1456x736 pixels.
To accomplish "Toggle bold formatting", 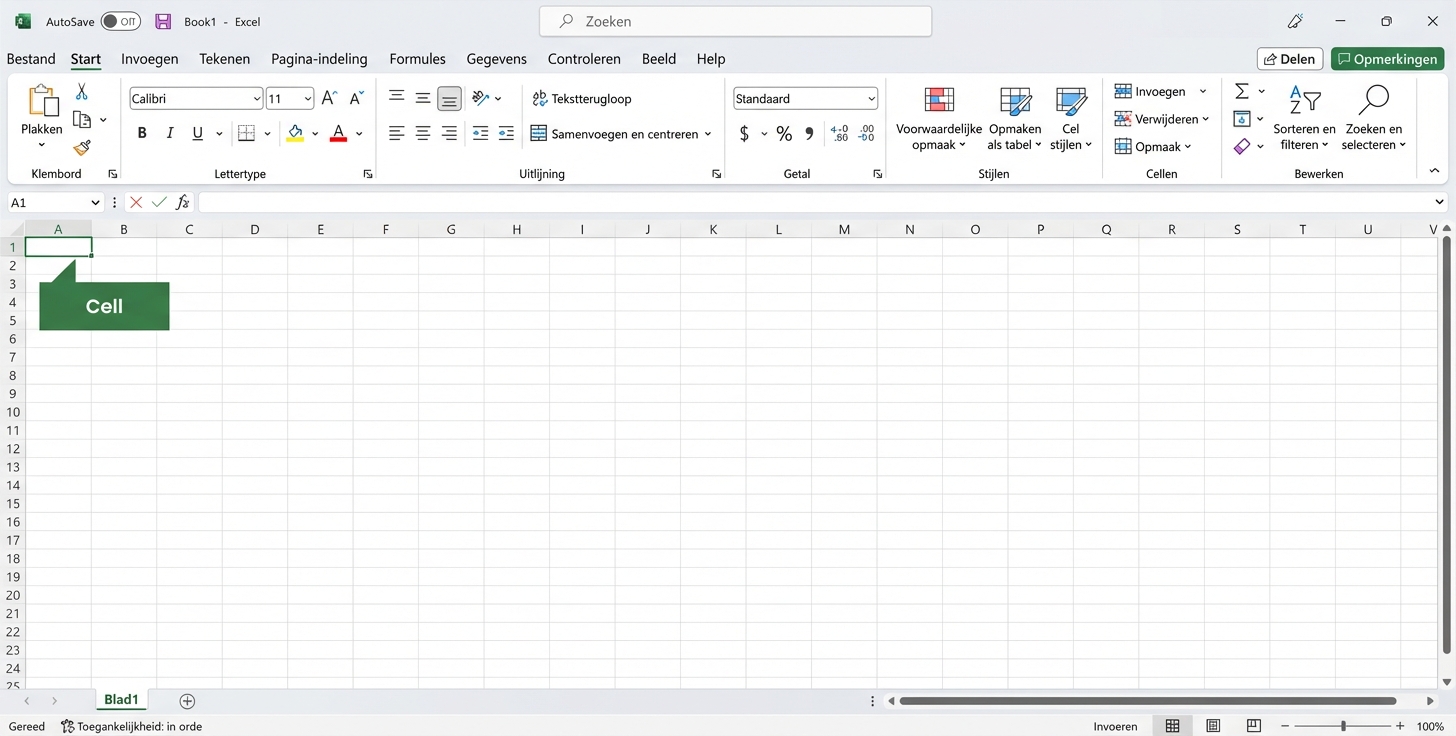I will [x=142, y=132].
